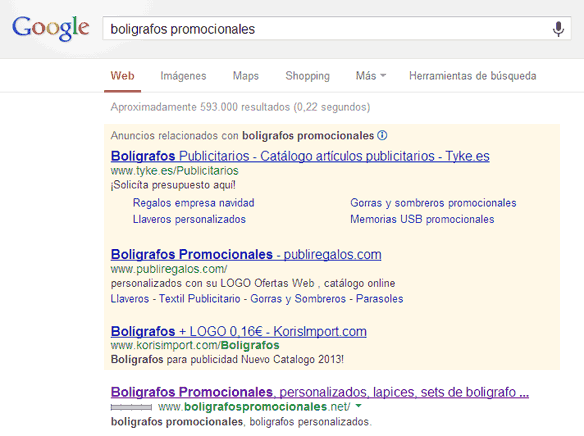Screen dimensions: 584x436
Task: Expand dropdown arrow next to boligrafospromocionales.net URL
Action: pos(358,406)
